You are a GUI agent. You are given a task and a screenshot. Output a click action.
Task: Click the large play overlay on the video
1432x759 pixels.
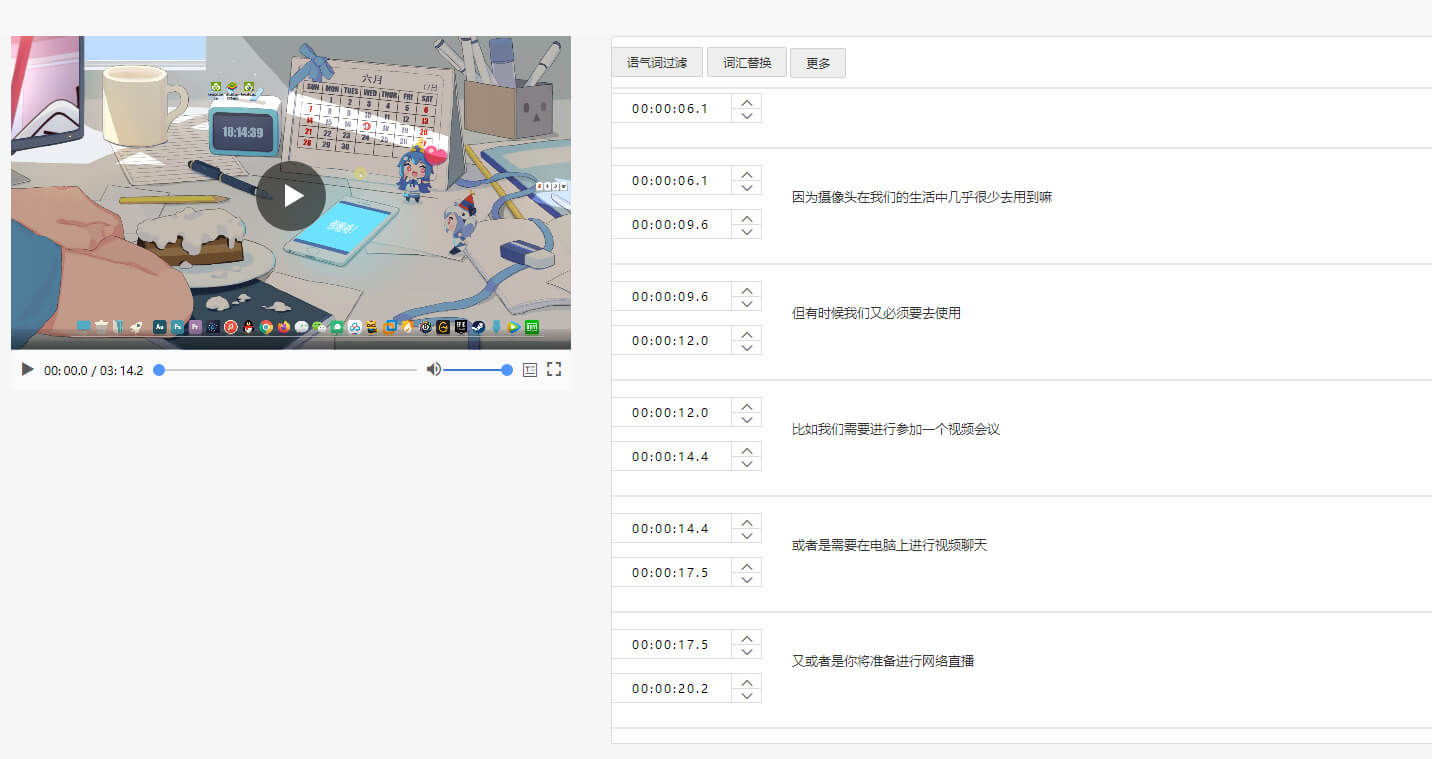pyautogui.click(x=291, y=195)
